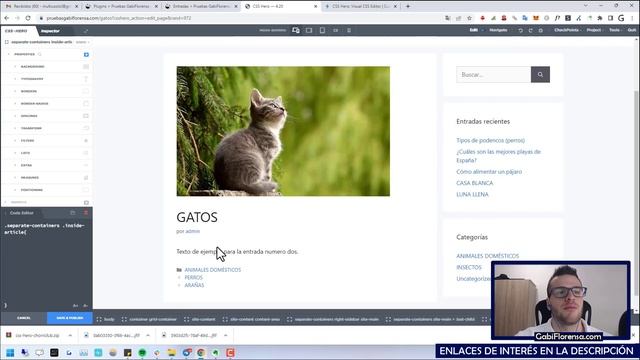Select the desktop preview device icon
This screenshot has height=360, width=640.
(x=296, y=30)
